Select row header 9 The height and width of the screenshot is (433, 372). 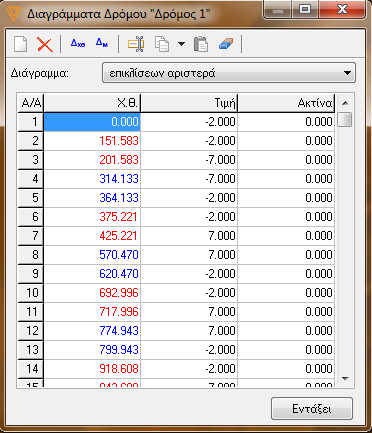[31, 274]
